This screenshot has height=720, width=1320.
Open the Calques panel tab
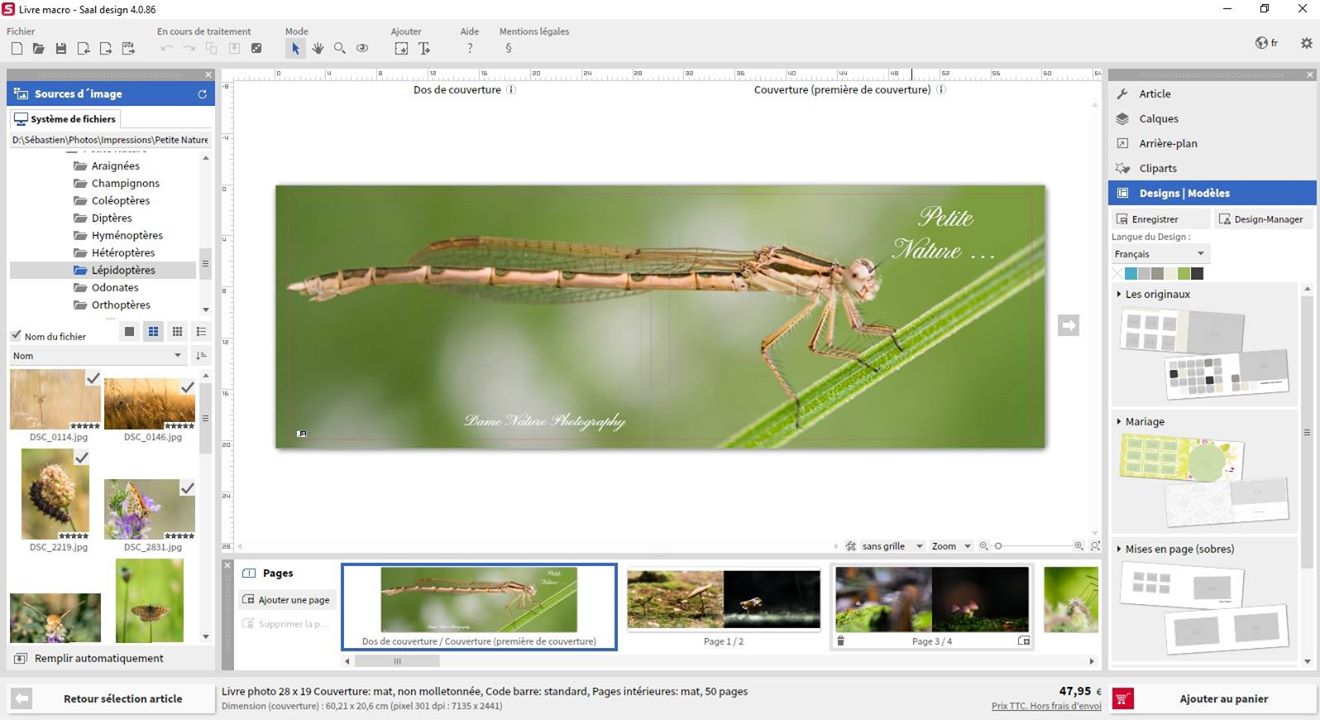tap(1158, 119)
